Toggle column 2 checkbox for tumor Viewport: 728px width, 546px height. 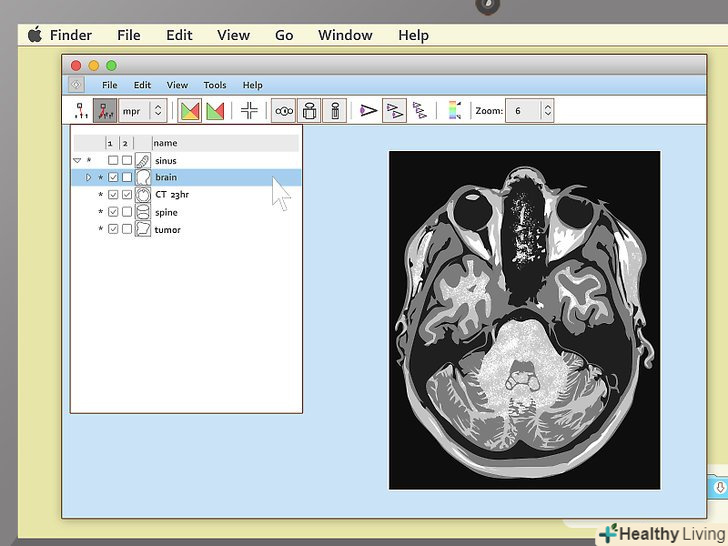click(x=127, y=230)
